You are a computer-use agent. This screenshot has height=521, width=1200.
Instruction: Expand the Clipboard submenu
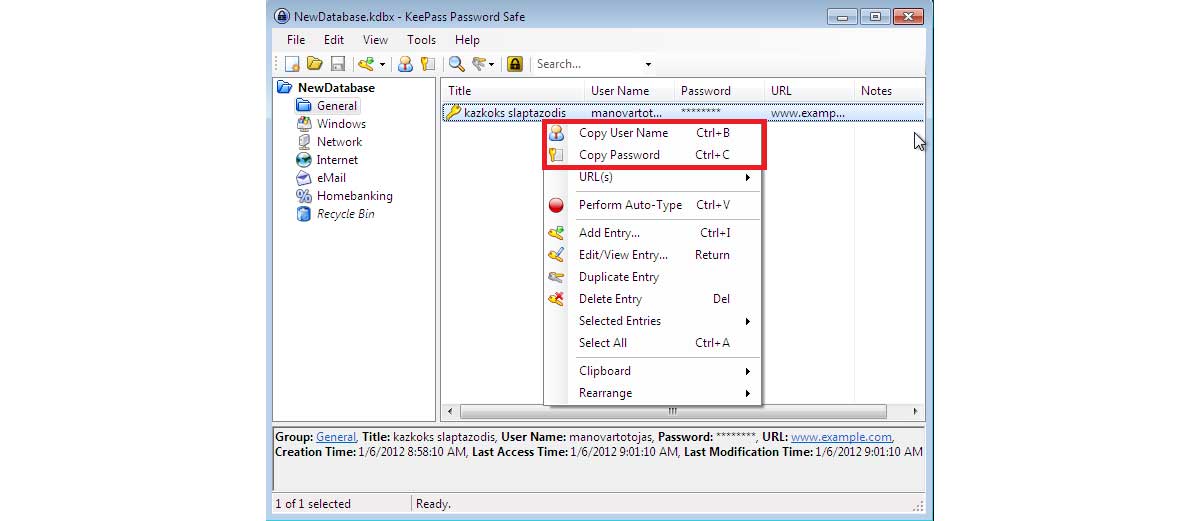point(653,371)
